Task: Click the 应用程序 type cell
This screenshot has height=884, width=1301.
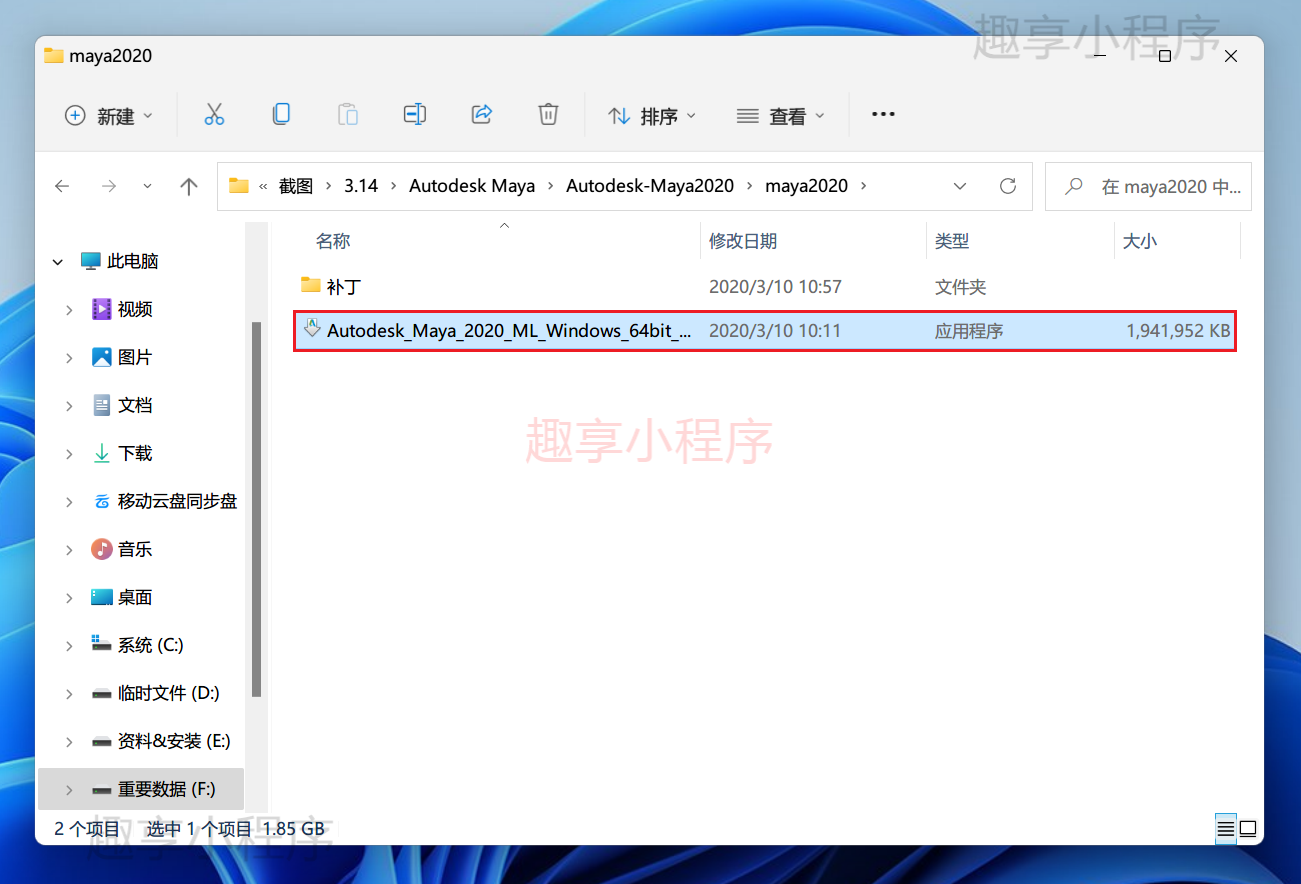Action: 969,330
